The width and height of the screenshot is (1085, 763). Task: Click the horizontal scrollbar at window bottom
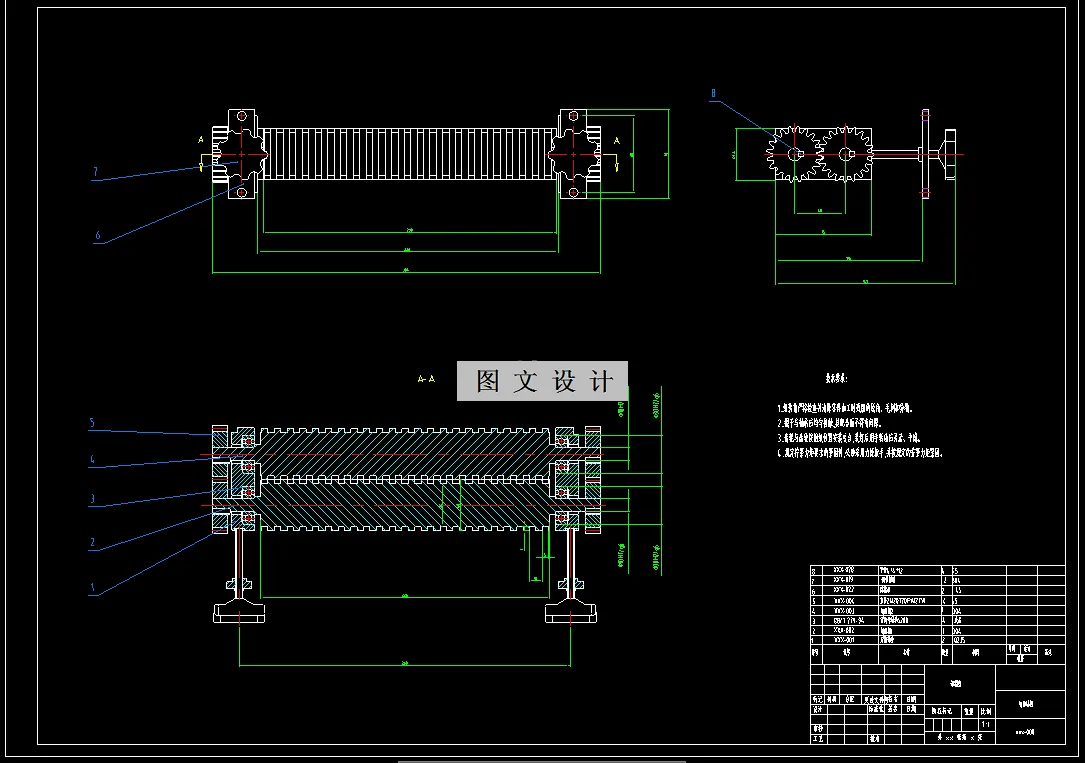click(x=542, y=761)
